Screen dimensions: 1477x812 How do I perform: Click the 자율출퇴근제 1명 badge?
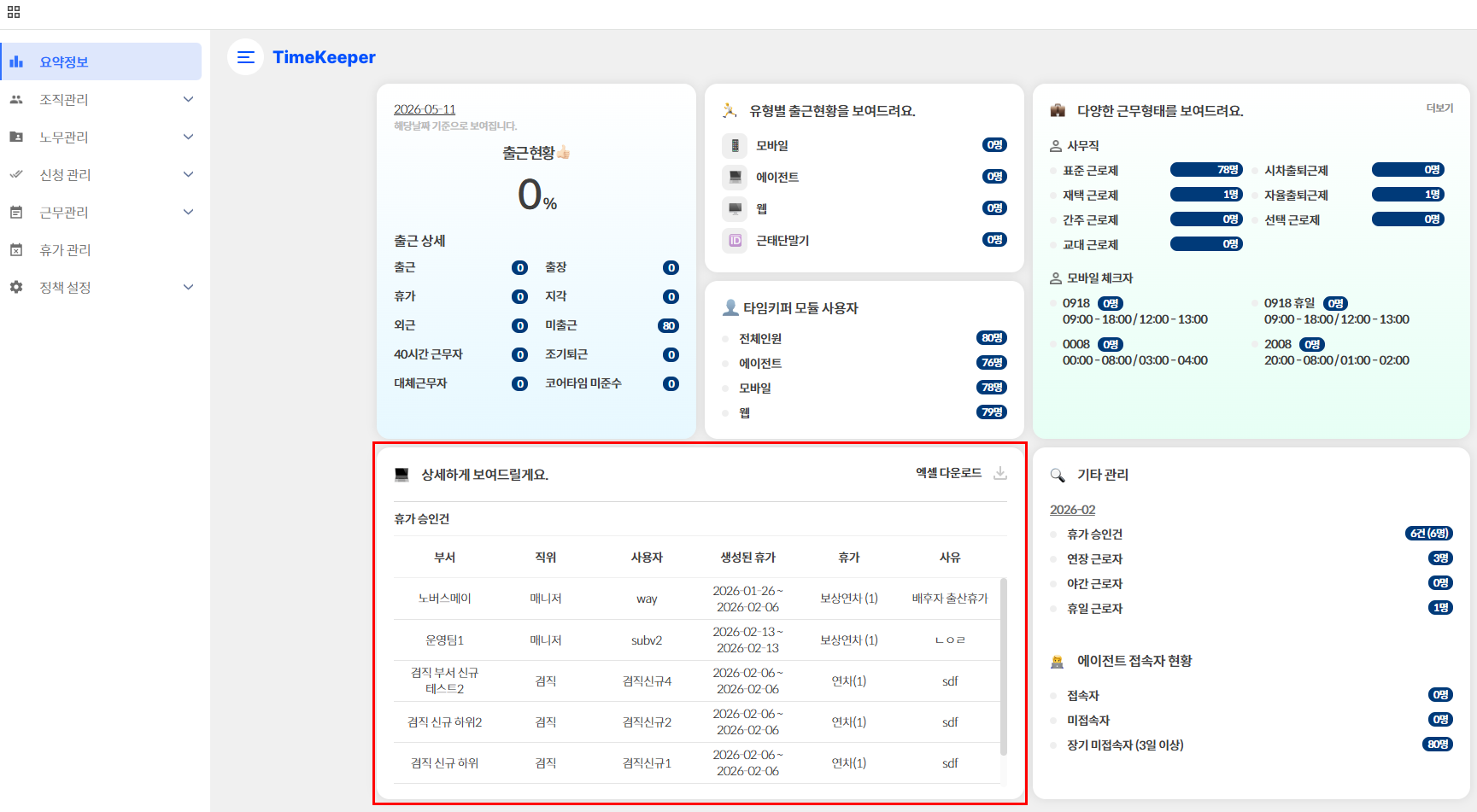click(x=1408, y=195)
